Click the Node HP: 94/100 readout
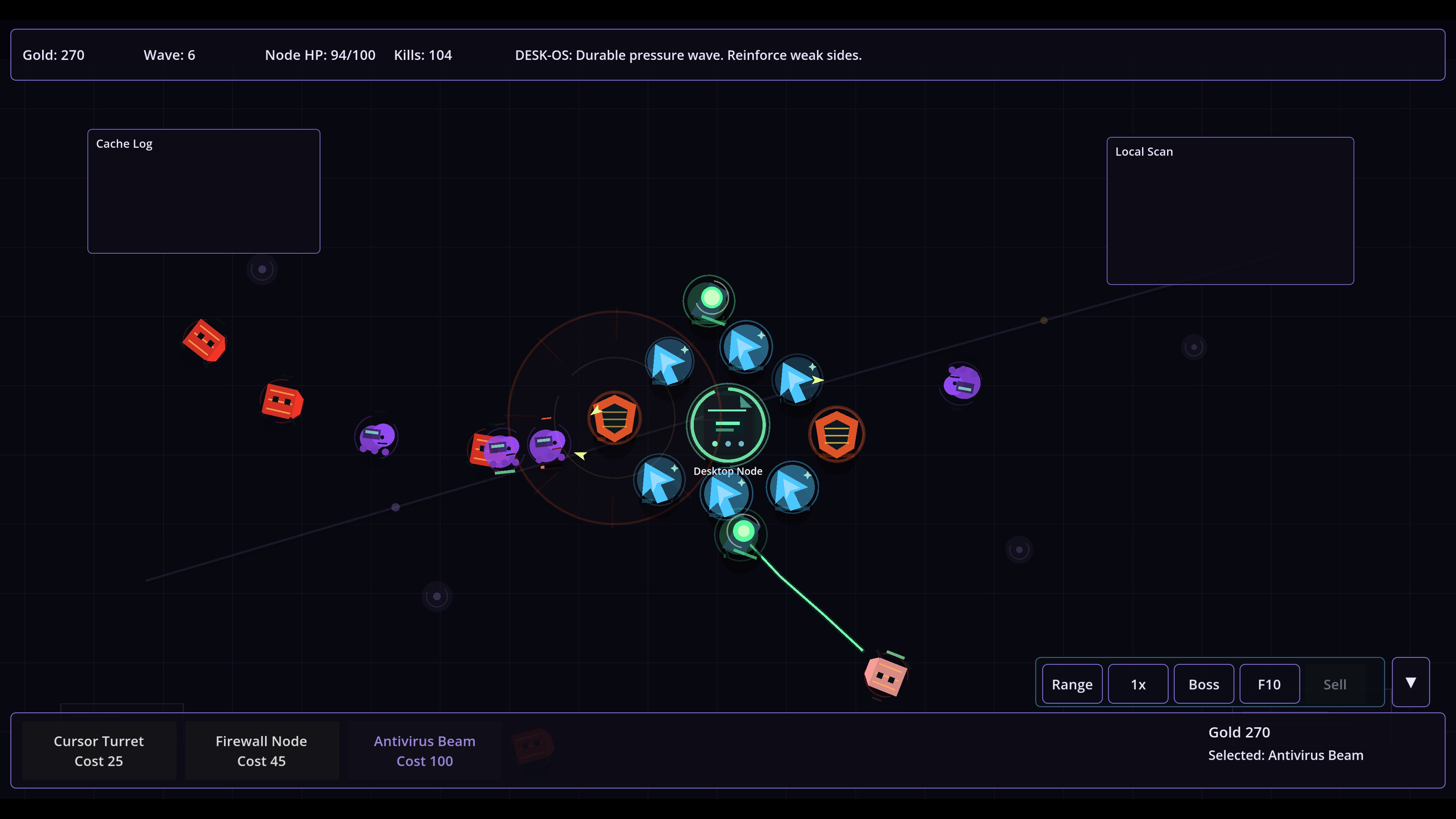The height and width of the screenshot is (819, 1456). coord(320,55)
